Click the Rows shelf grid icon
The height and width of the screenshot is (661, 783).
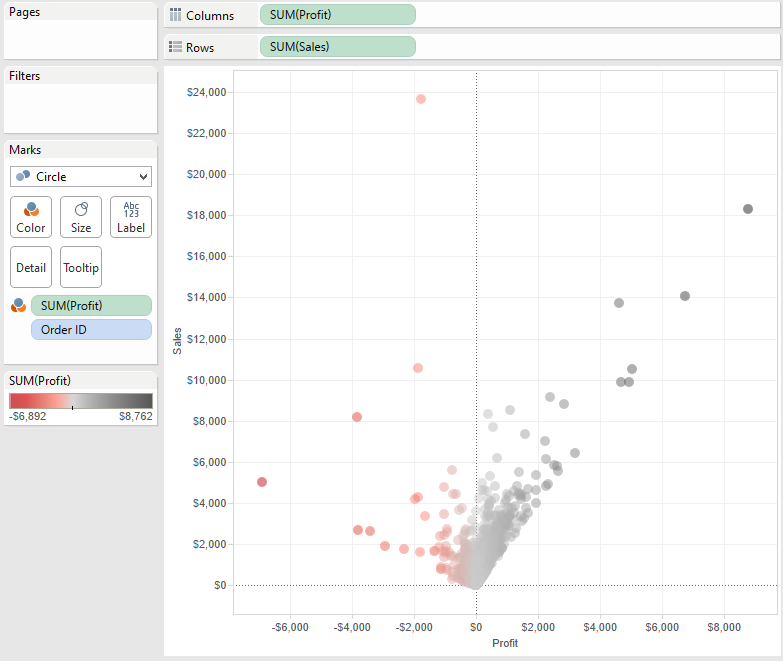(x=175, y=47)
